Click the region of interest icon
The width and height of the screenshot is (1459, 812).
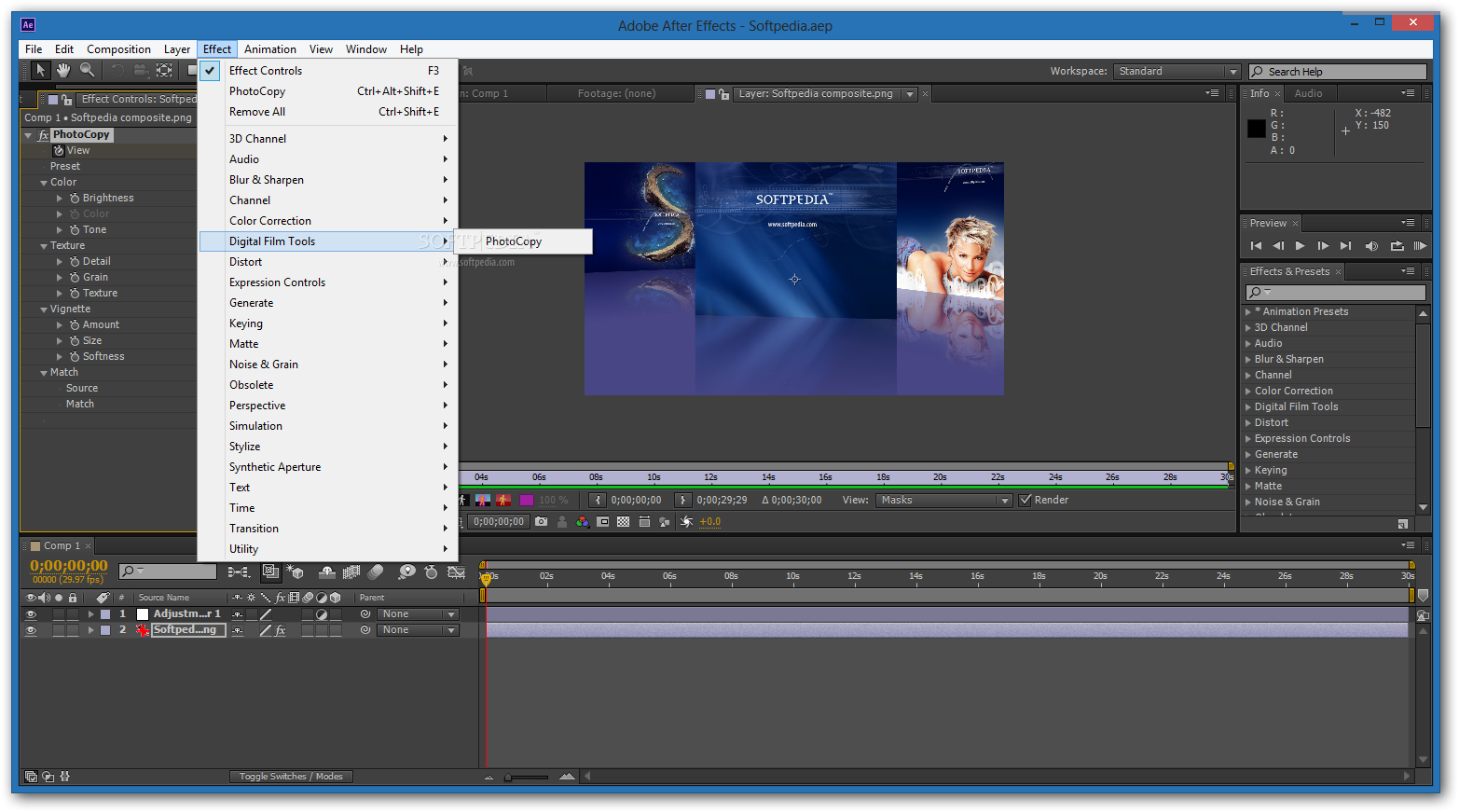coord(603,522)
